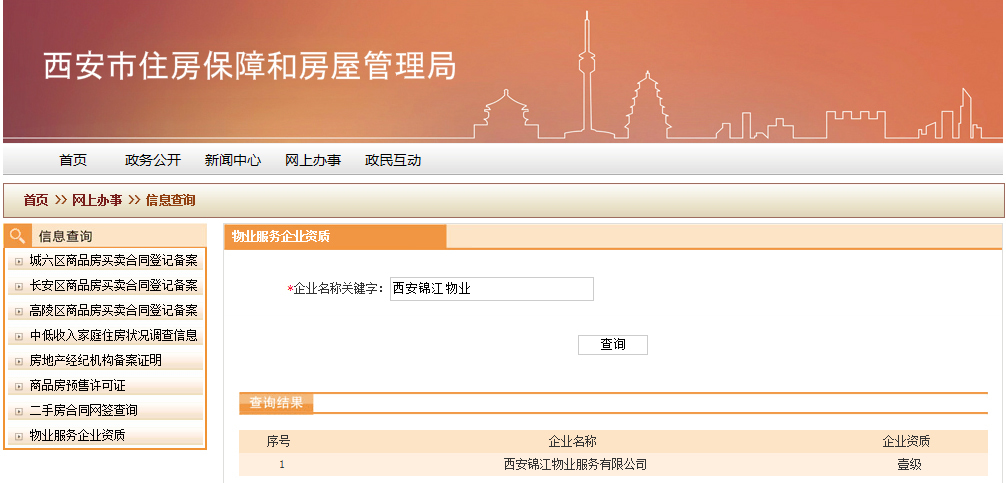Screen dimensions: 1006x483
Task: Click the bullet icon next to 物业服务企业资质
Action: [19, 437]
